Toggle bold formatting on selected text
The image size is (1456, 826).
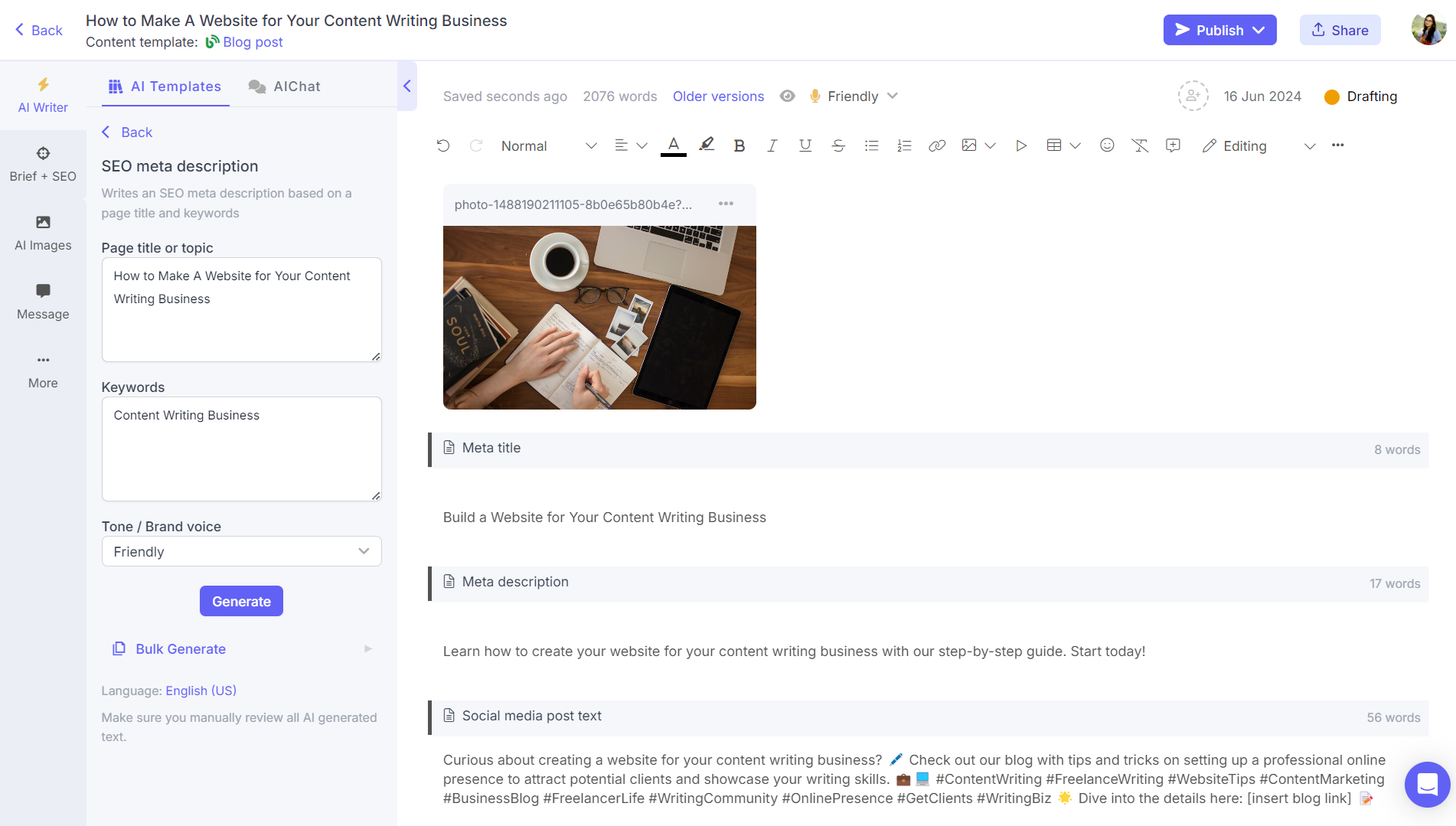(739, 145)
